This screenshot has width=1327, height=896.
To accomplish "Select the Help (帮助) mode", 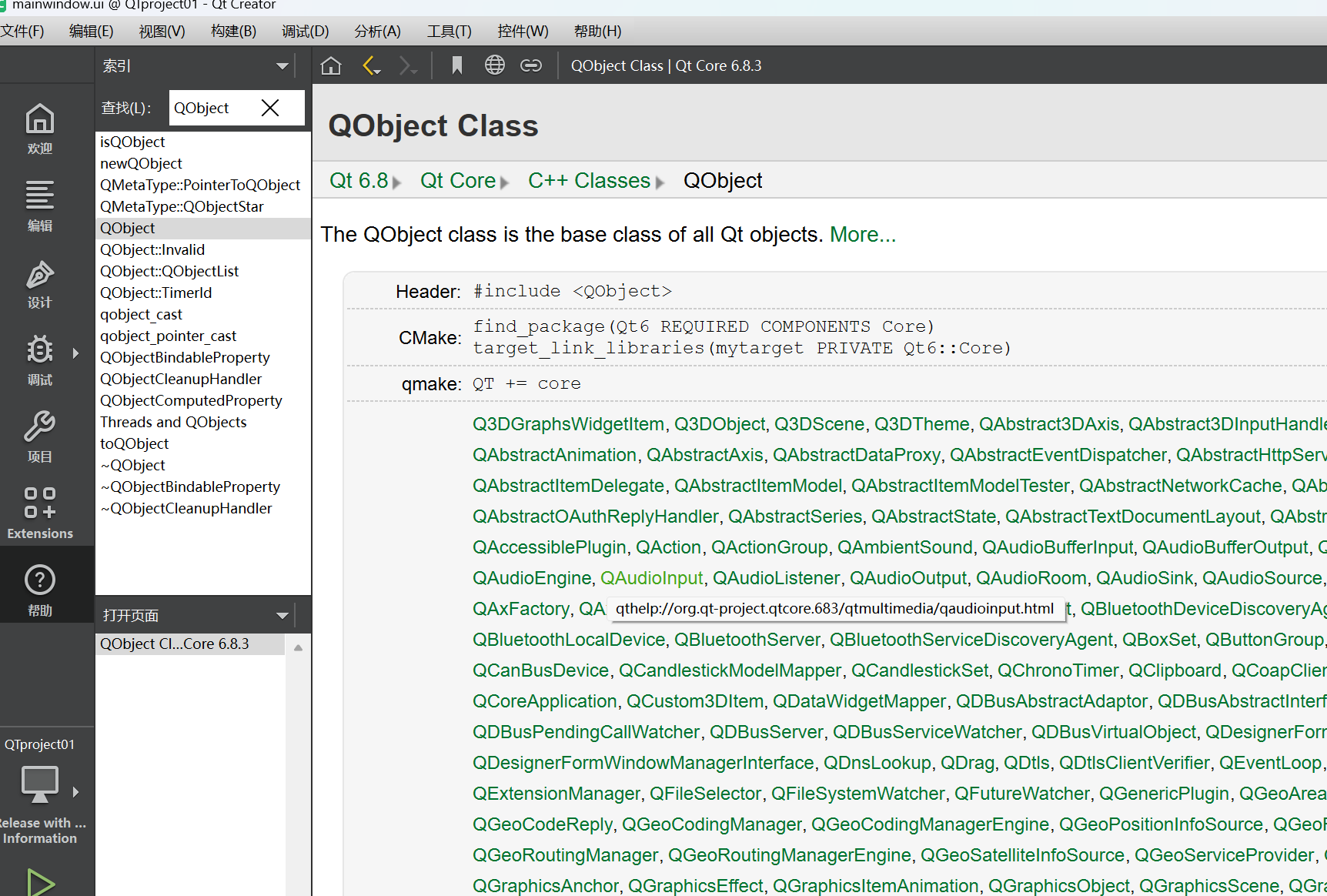I will coord(40,589).
